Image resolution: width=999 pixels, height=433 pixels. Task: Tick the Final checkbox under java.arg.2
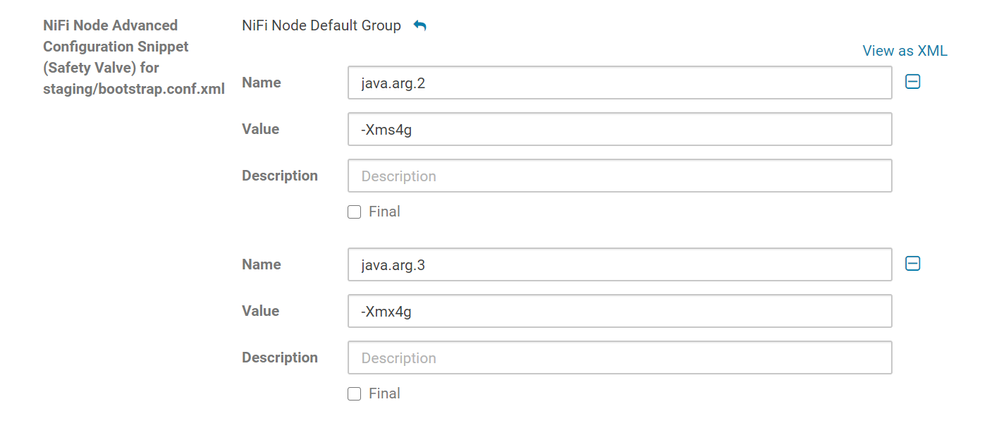(354, 212)
